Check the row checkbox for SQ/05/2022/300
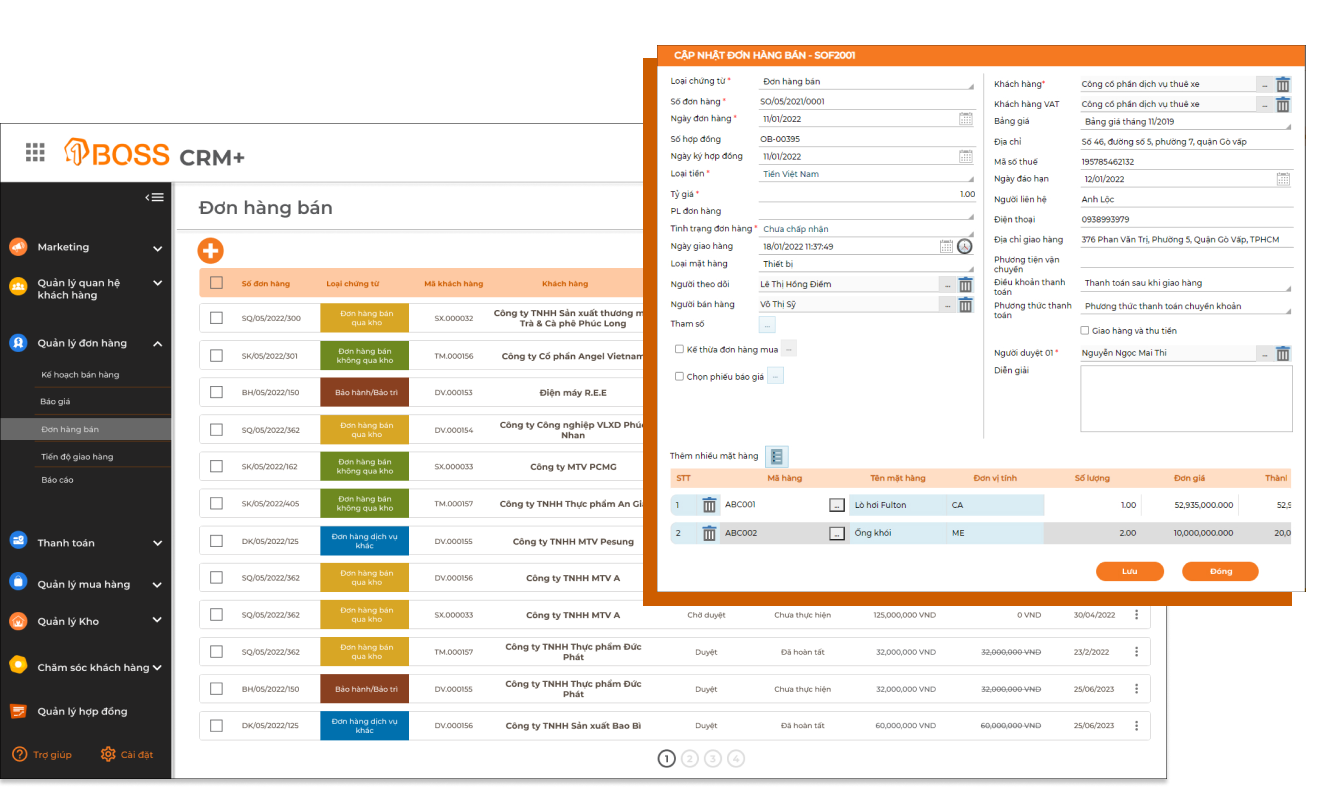The width and height of the screenshot is (1334, 800). click(x=216, y=318)
